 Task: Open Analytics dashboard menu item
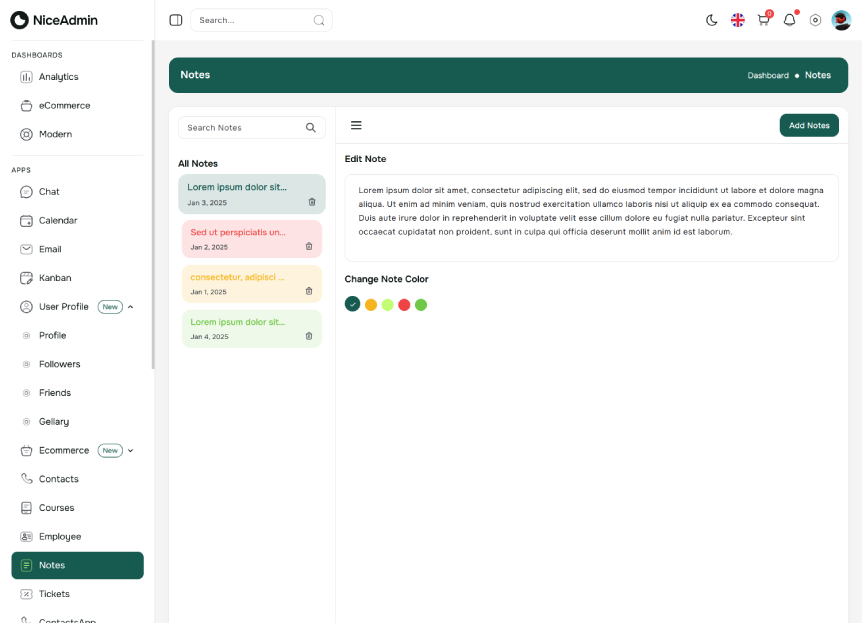click(78, 77)
